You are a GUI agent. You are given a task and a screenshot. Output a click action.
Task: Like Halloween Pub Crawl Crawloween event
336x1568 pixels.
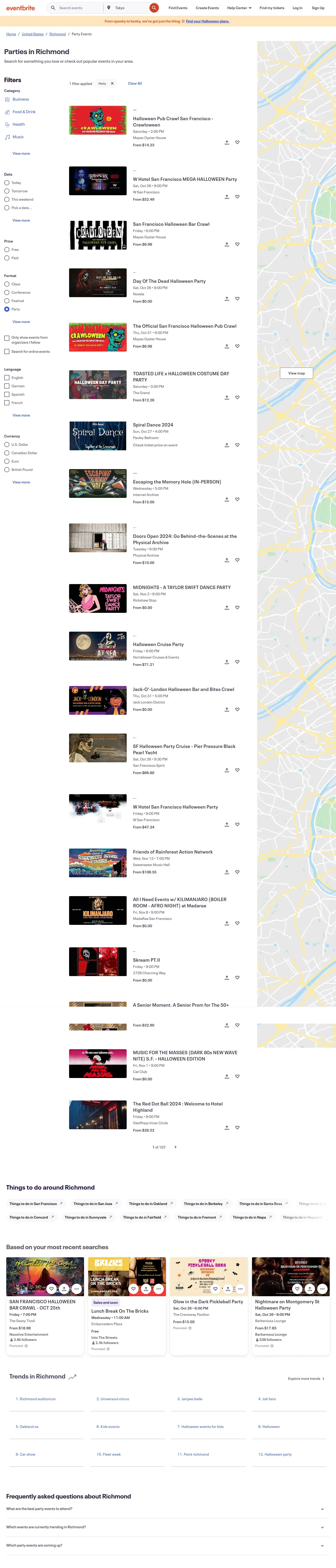coord(237,142)
